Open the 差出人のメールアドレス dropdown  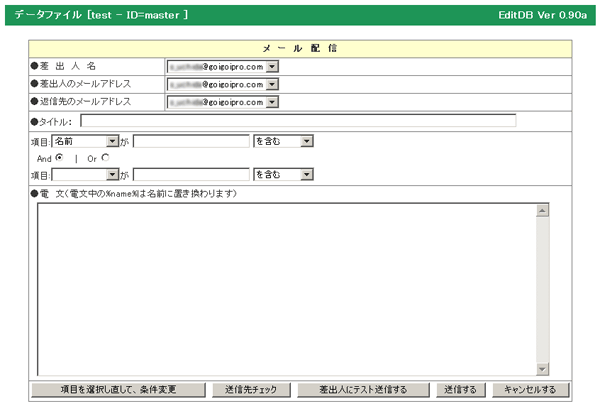pos(272,84)
